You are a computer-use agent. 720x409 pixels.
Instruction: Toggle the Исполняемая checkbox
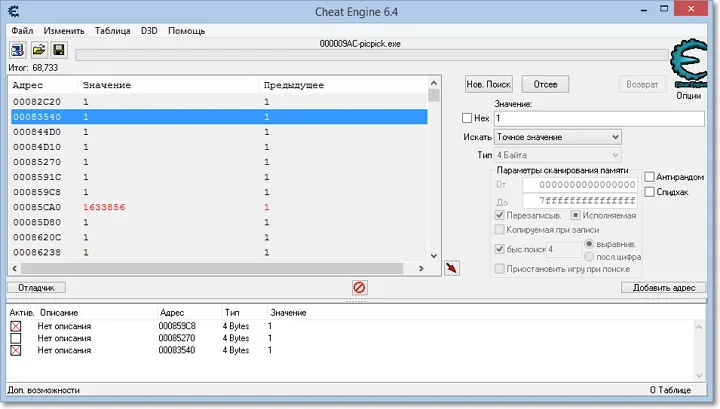tap(575, 215)
